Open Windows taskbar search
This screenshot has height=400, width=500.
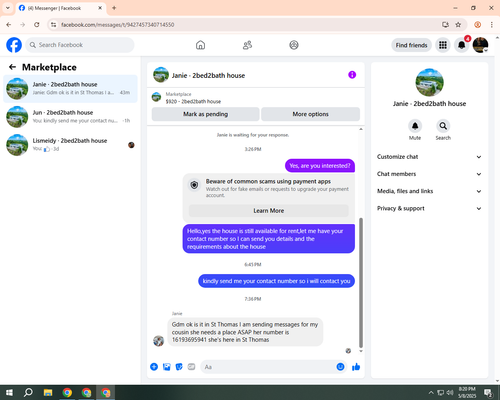pos(28,393)
